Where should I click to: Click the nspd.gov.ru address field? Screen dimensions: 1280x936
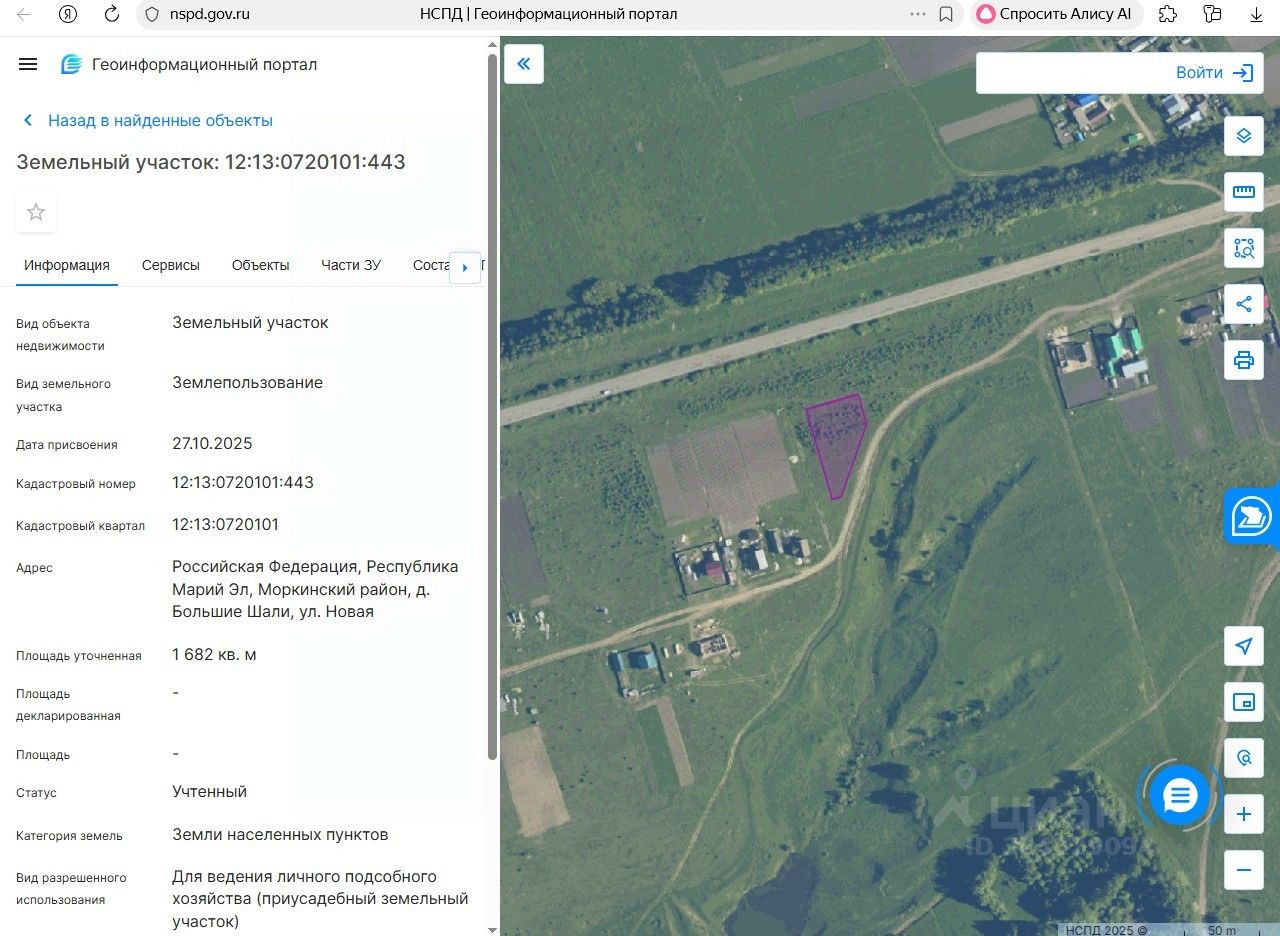pos(210,14)
